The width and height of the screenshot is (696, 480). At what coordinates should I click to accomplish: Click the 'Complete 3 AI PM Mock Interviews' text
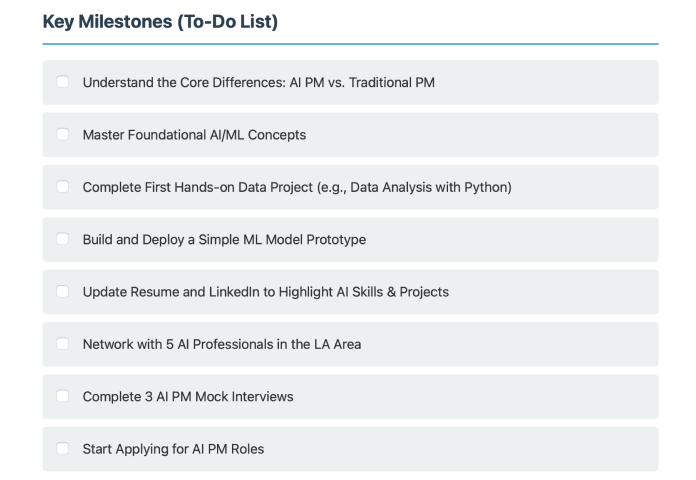188,396
